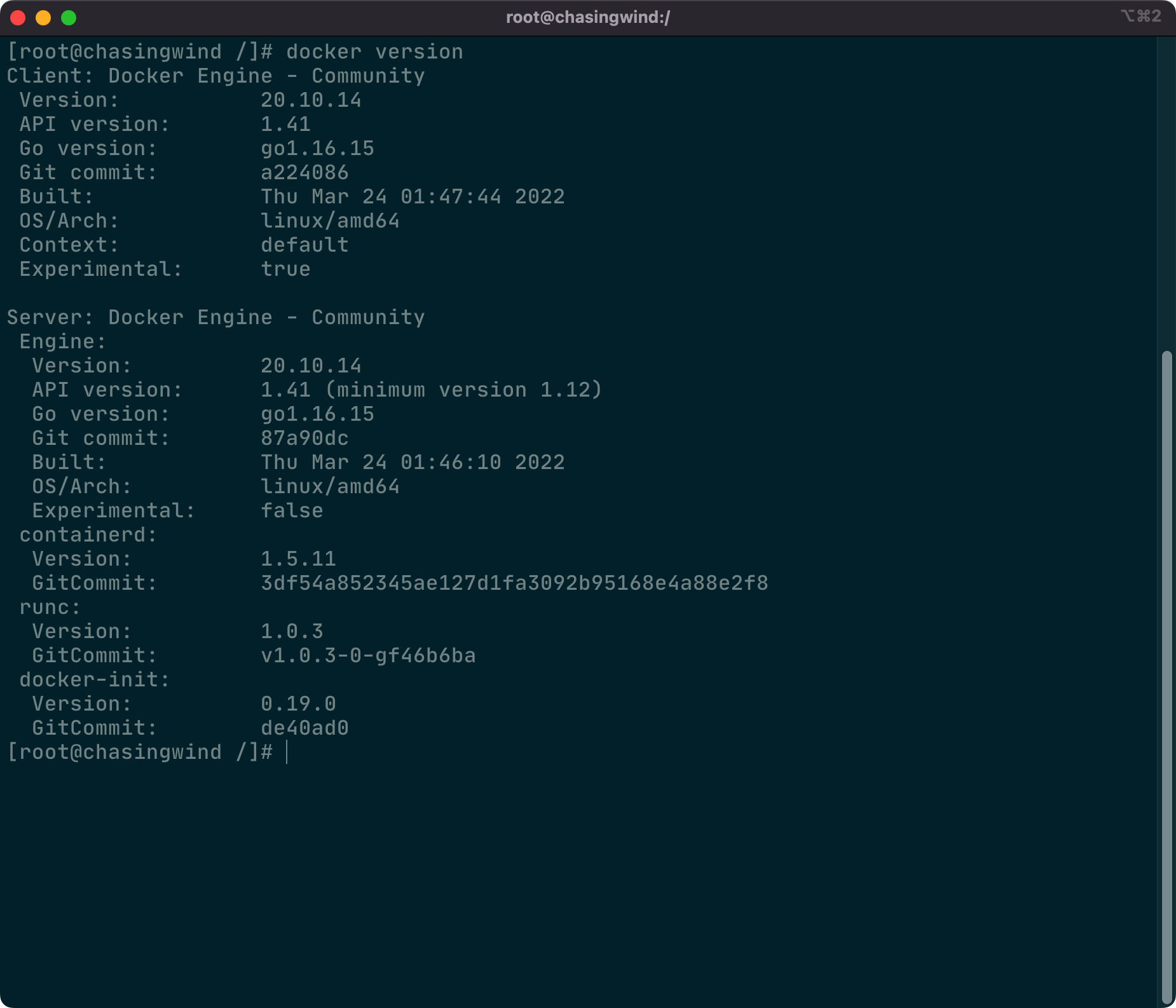Click the typed command "docker version"
The width and height of the screenshot is (1176, 1008).
pyautogui.click(x=374, y=51)
